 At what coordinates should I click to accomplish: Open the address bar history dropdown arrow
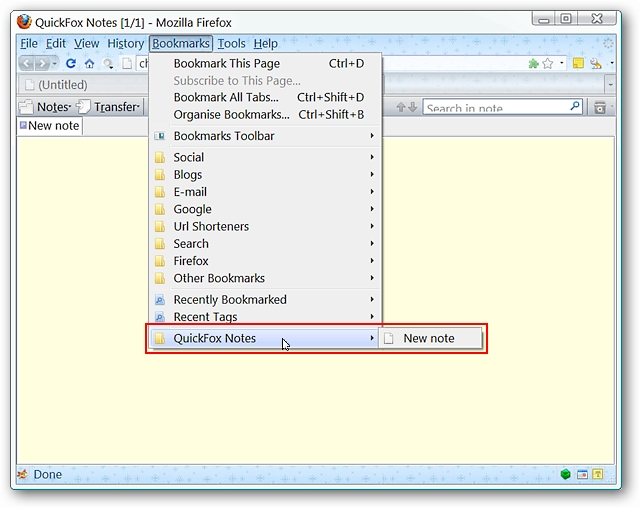(x=562, y=63)
